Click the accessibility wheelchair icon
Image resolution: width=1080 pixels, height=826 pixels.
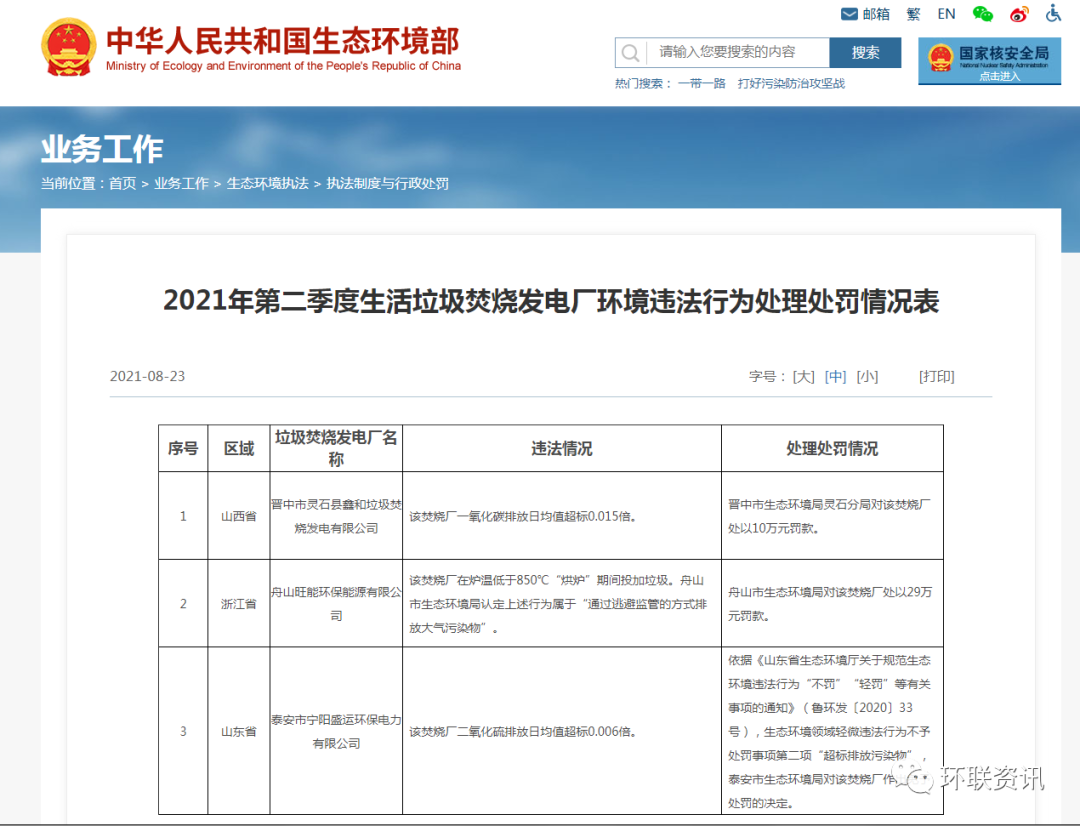(x=1053, y=13)
